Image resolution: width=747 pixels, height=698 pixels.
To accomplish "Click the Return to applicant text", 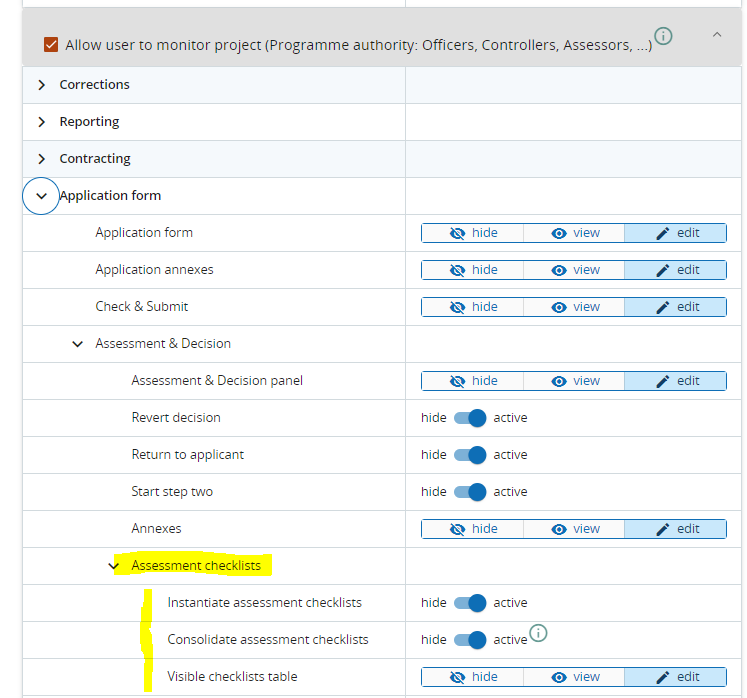I will coord(188,455).
